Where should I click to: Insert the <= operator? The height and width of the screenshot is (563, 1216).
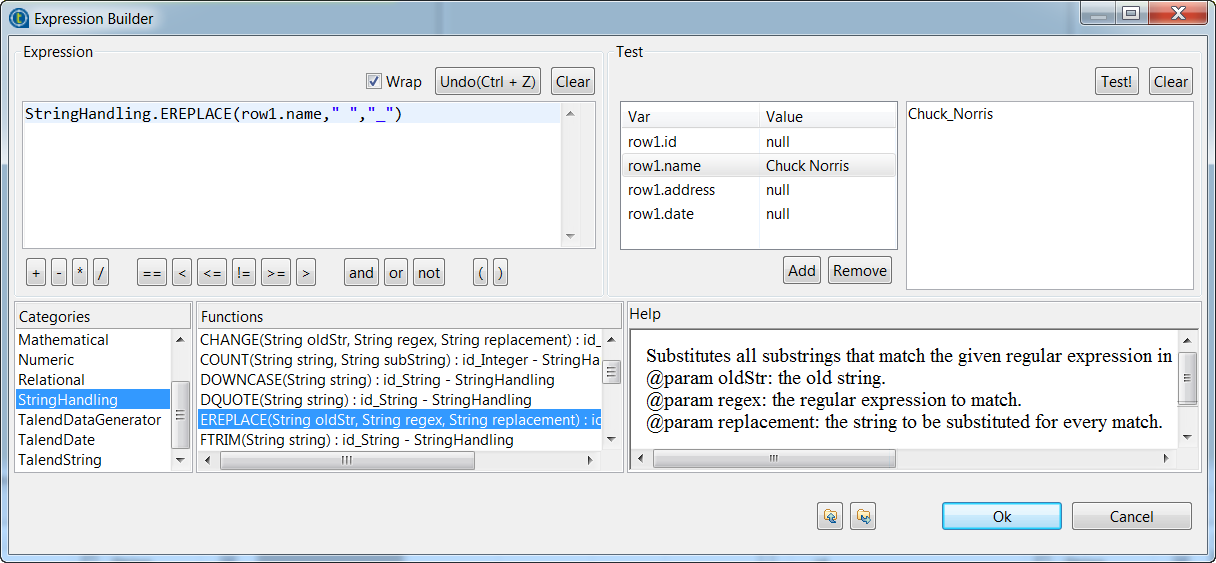(211, 272)
